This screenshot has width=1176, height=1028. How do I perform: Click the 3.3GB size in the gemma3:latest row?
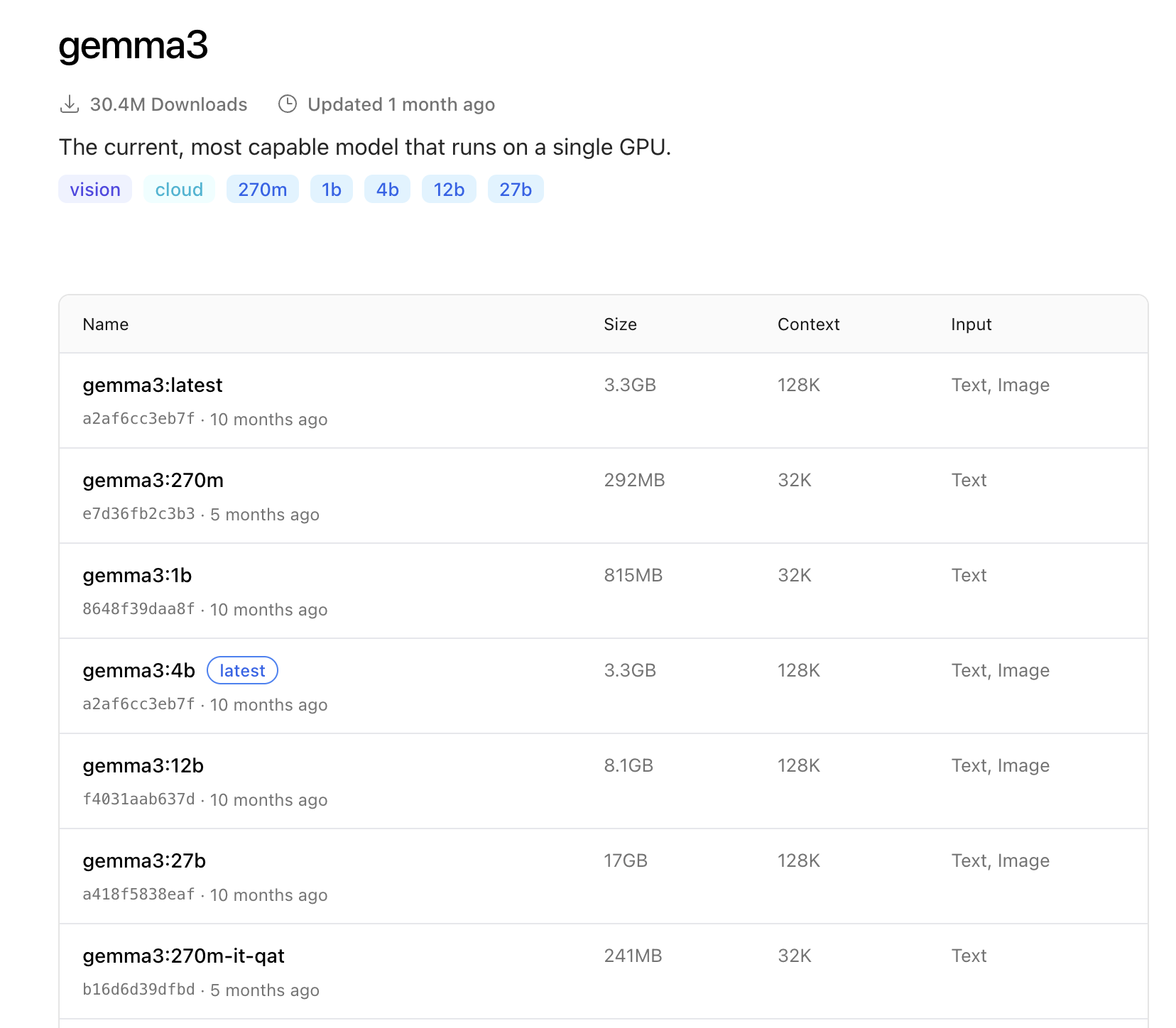[630, 385]
